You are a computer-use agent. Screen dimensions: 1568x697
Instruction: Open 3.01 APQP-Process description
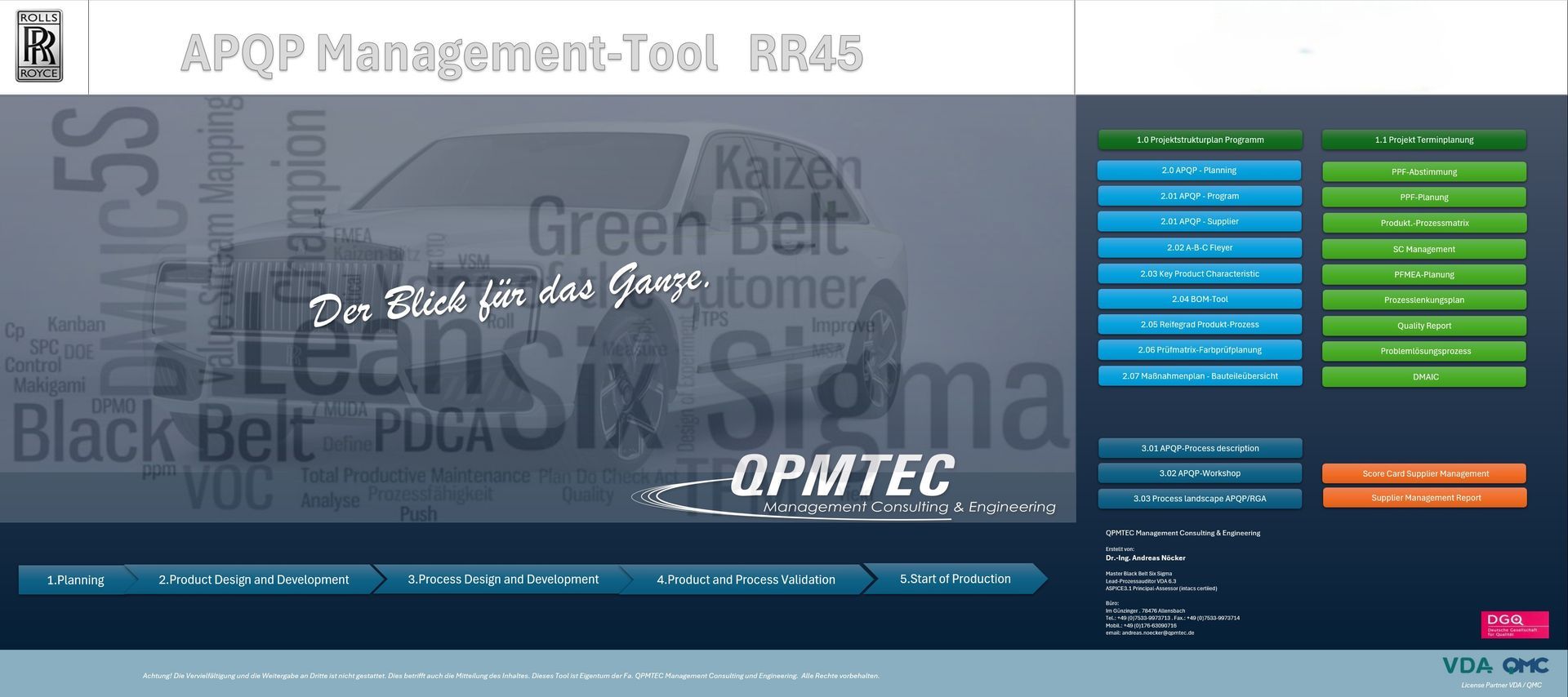1200,448
